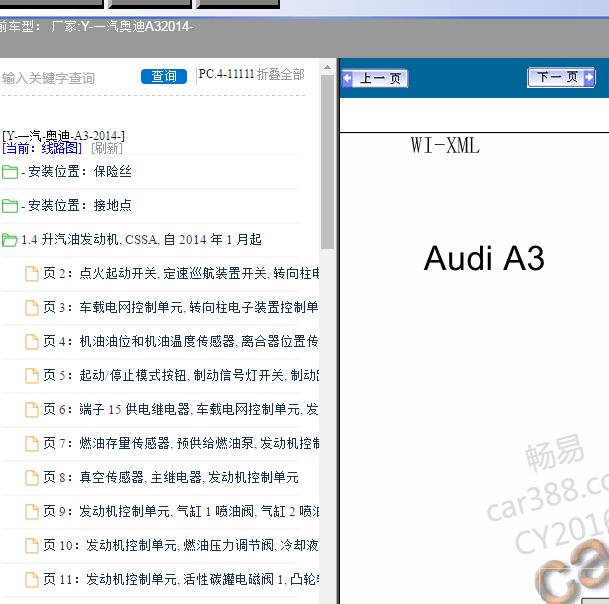Image resolution: width=609 pixels, height=604 pixels.
Task: Go to previous page with 上一页
Action: coord(375,78)
